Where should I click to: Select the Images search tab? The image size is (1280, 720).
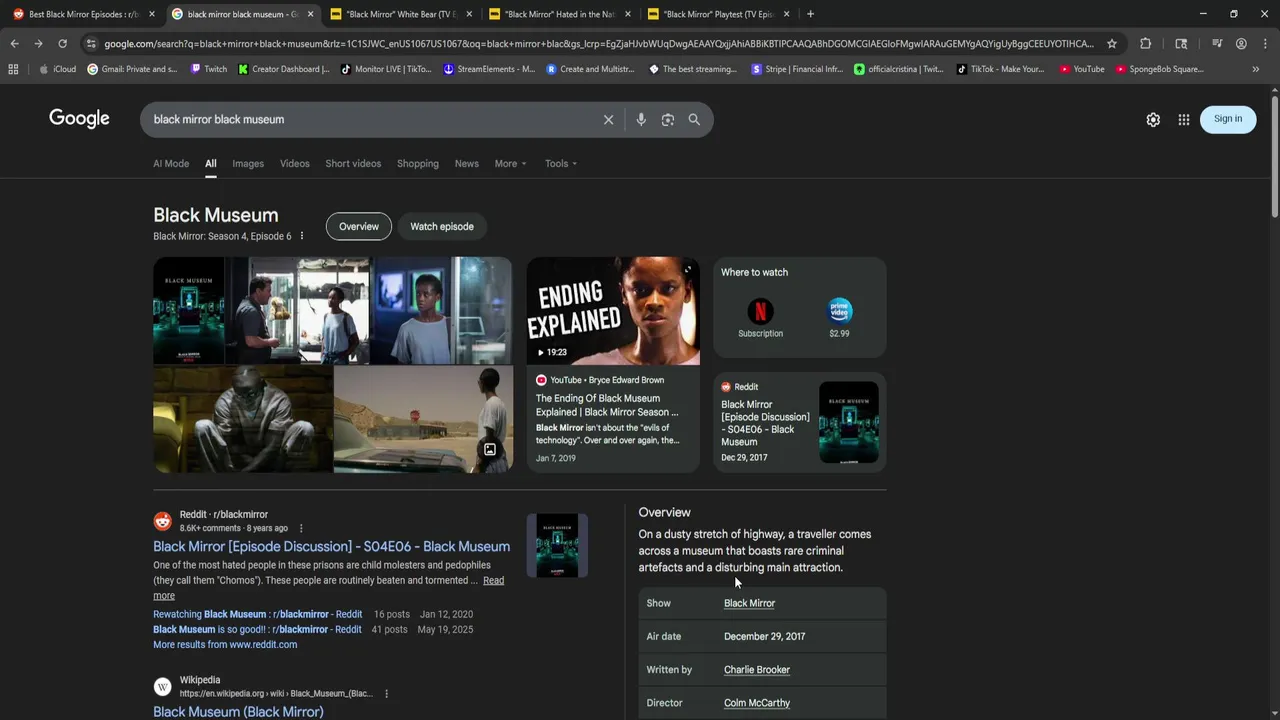[248, 164]
